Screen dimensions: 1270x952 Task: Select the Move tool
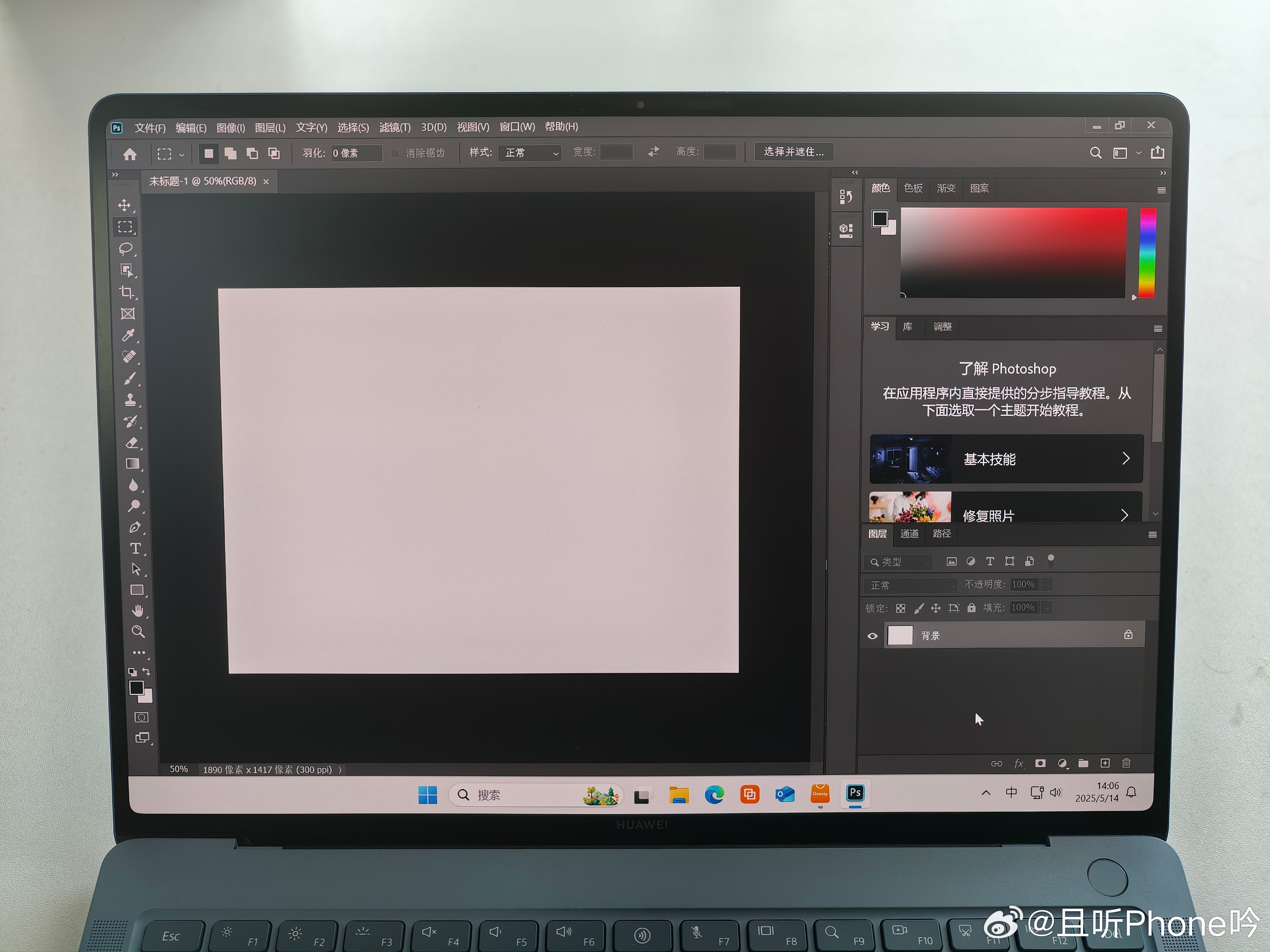(x=125, y=205)
